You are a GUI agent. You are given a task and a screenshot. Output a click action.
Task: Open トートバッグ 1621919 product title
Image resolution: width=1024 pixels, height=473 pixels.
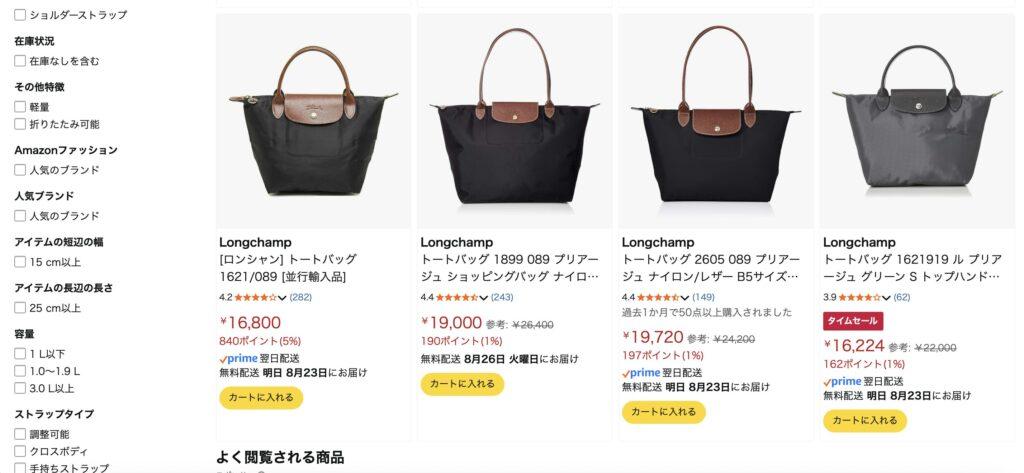pos(912,268)
